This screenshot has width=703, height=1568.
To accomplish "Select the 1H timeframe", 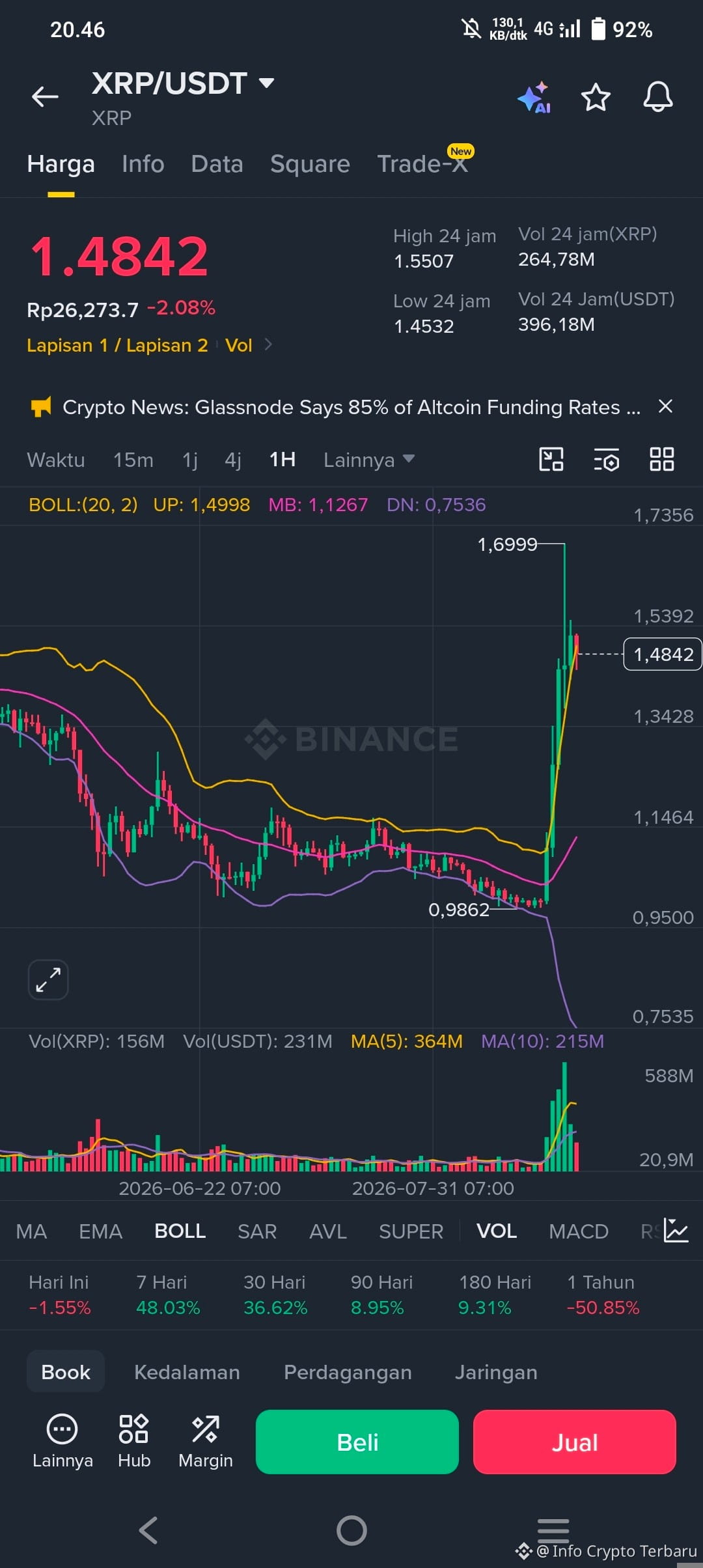I will (x=283, y=460).
